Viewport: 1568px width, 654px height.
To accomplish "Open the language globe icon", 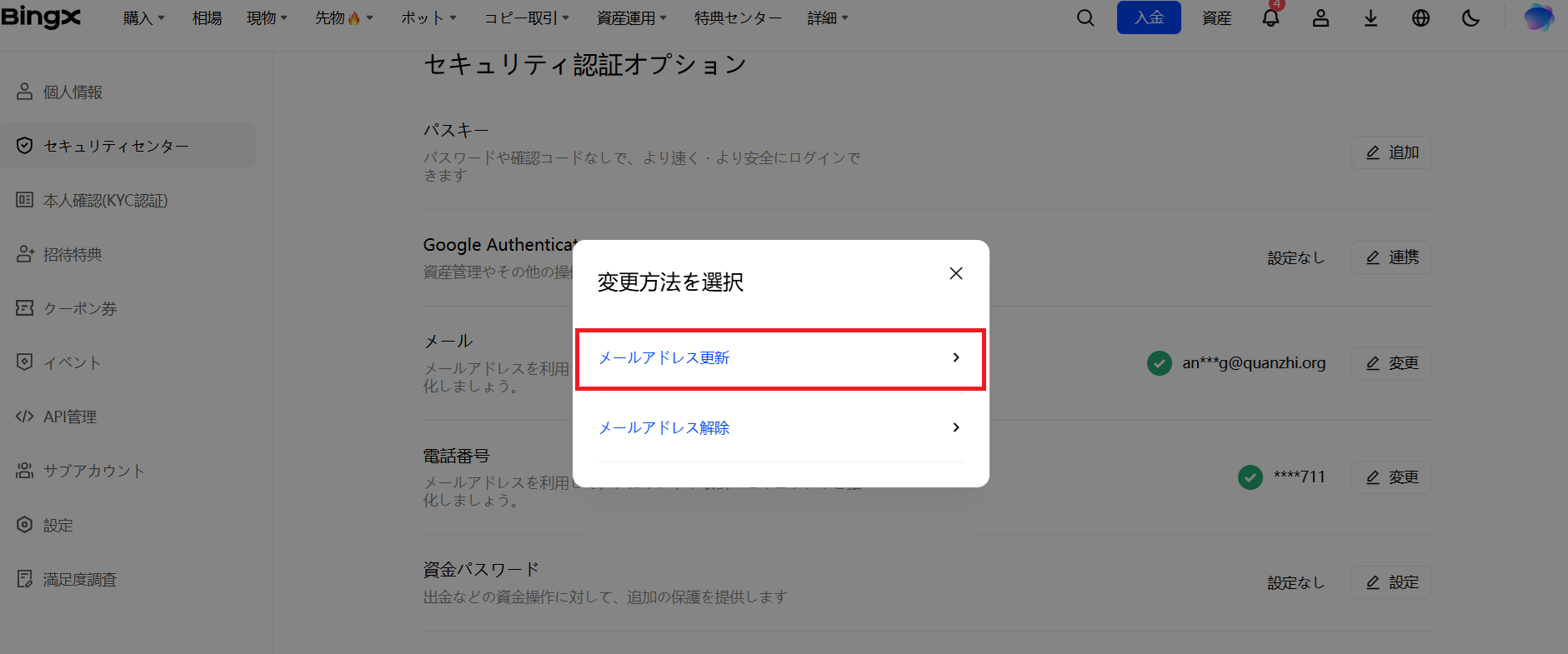I will pyautogui.click(x=1420, y=18).
